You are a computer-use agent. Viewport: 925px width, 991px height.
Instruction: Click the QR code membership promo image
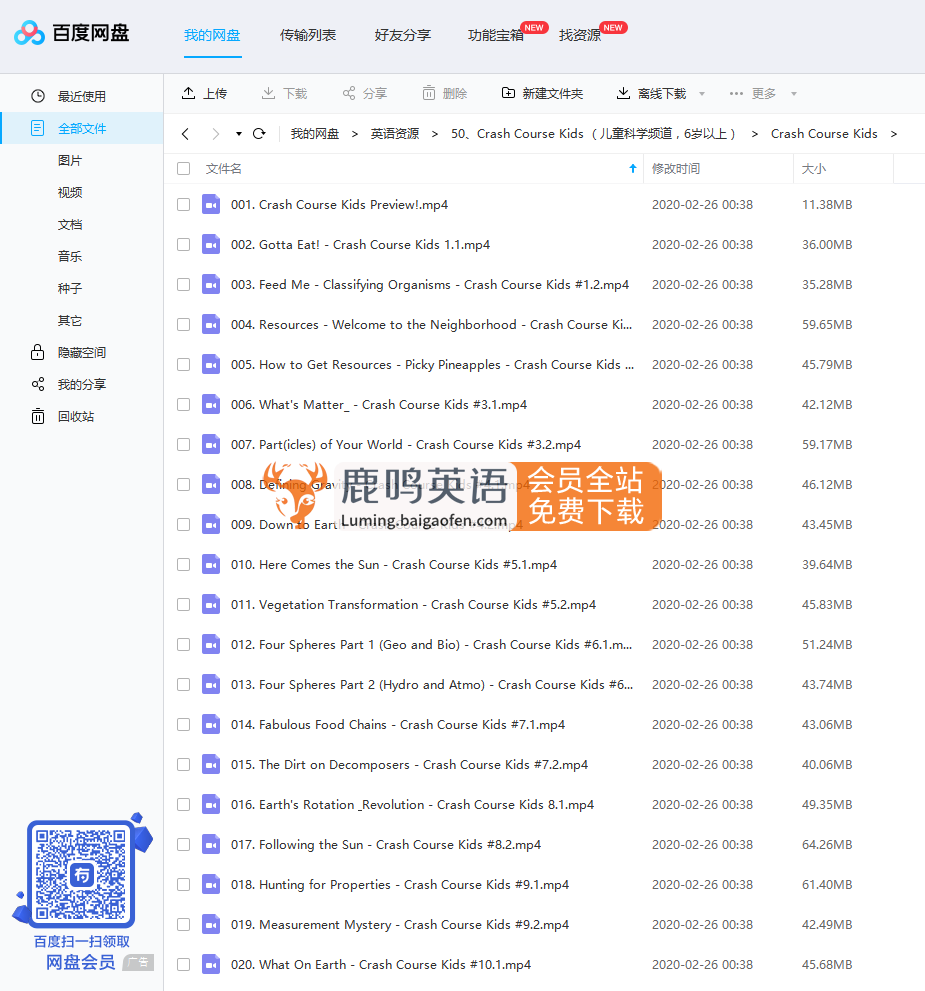tap(81, 873)
